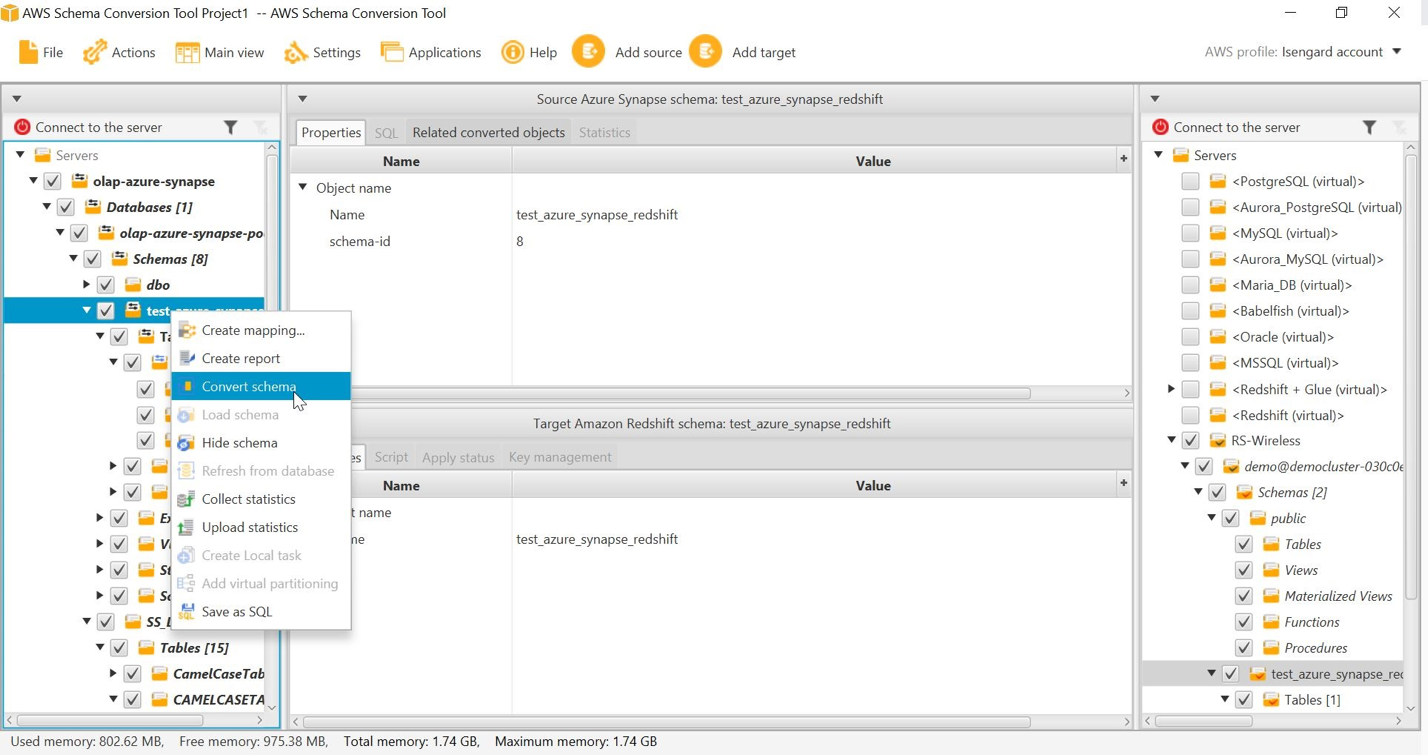Collapse the source Servers node
Screen dimensions: 1428x755
[x=20, y=155]
